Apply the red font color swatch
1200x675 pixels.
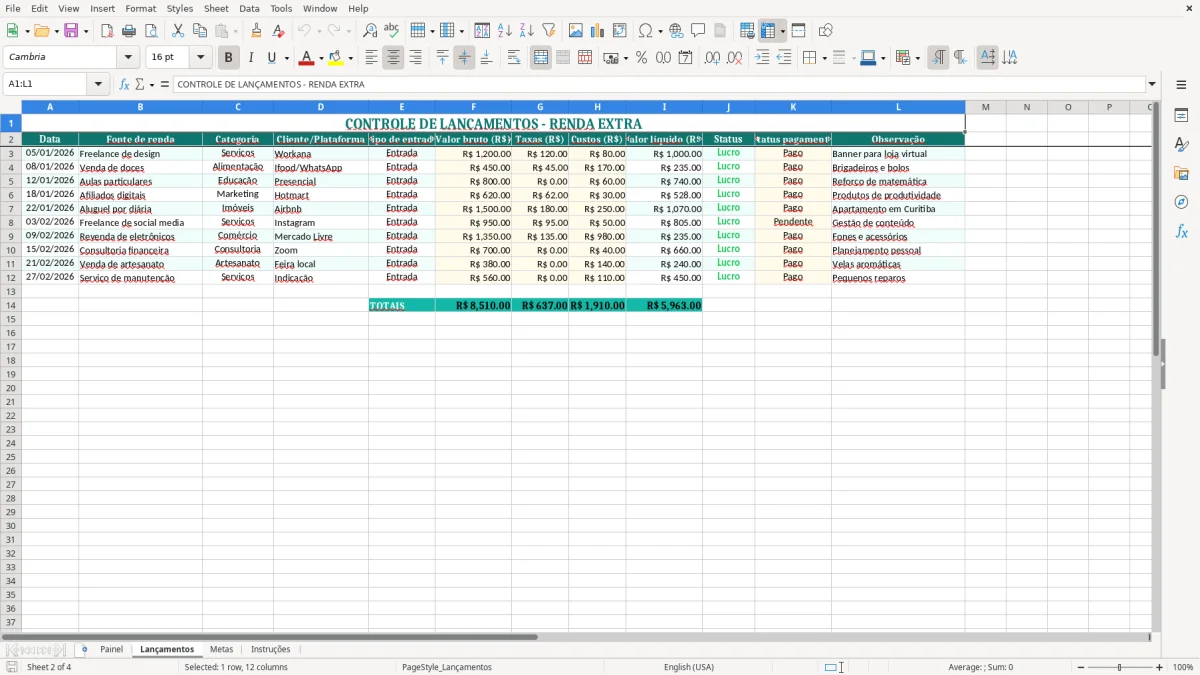[x=307, y=58]
